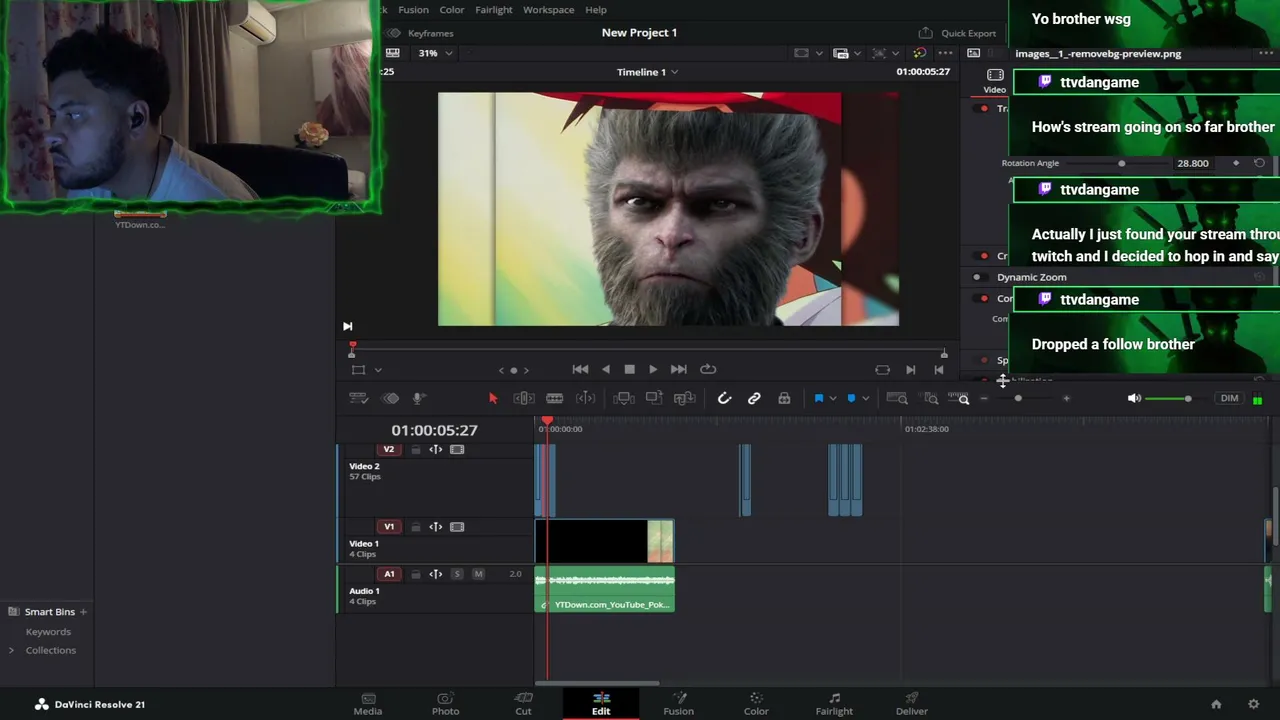The image size is (1280, 720).
Task: Adjust the monitor volume slider
Action: click(1169, 399)
